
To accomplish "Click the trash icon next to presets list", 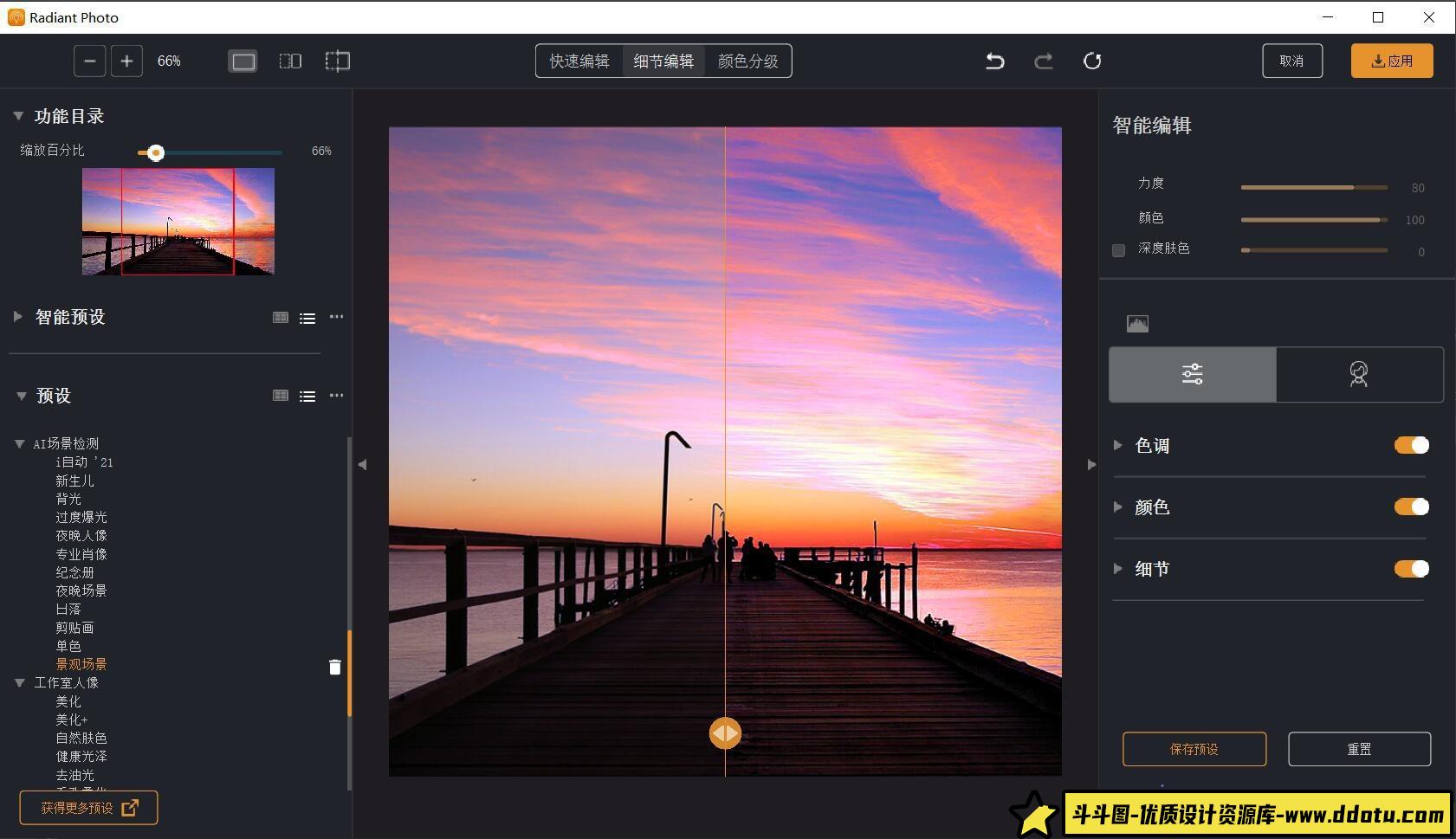I will click(334, 667).
